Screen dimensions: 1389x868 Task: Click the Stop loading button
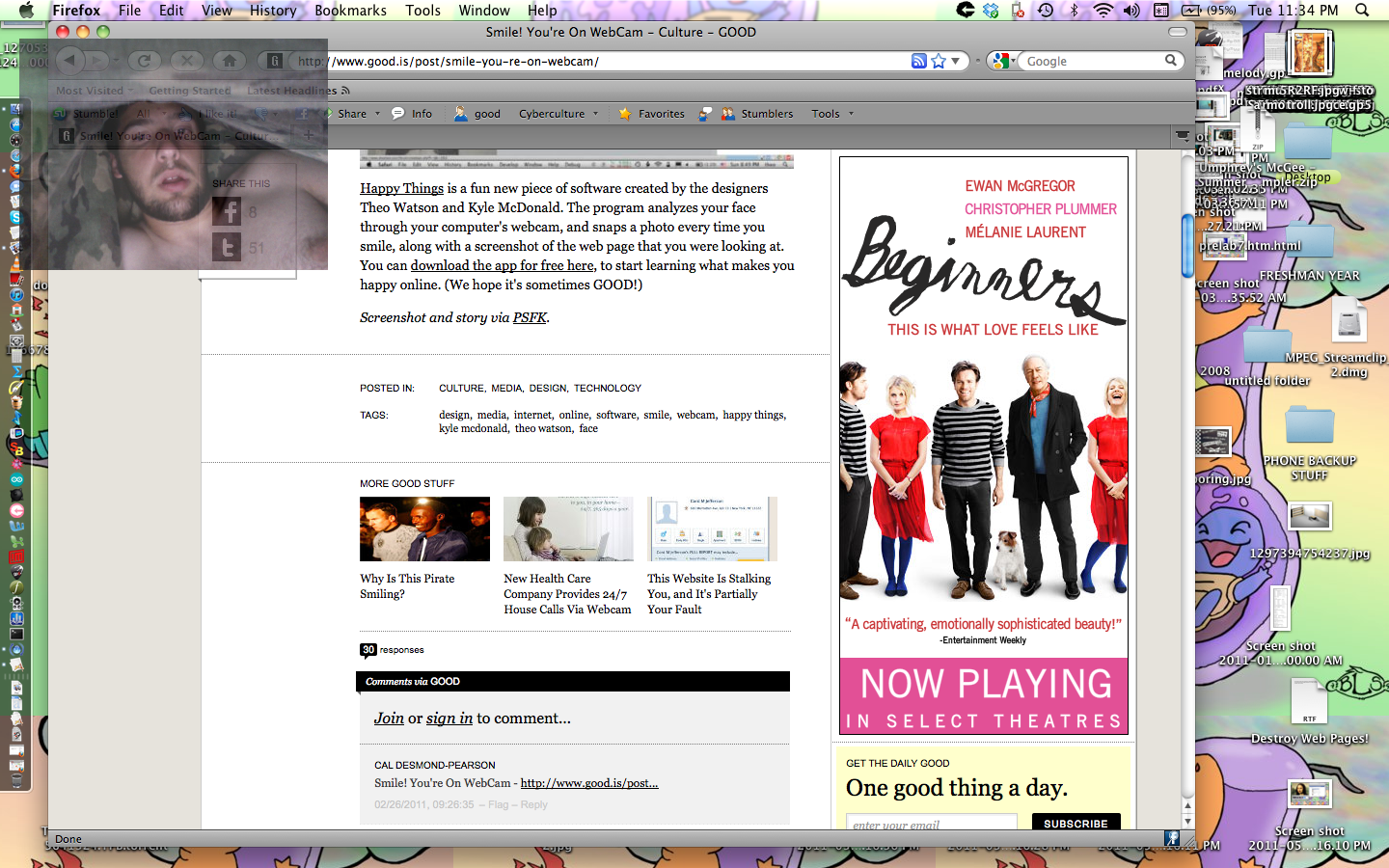pos(186,61)
